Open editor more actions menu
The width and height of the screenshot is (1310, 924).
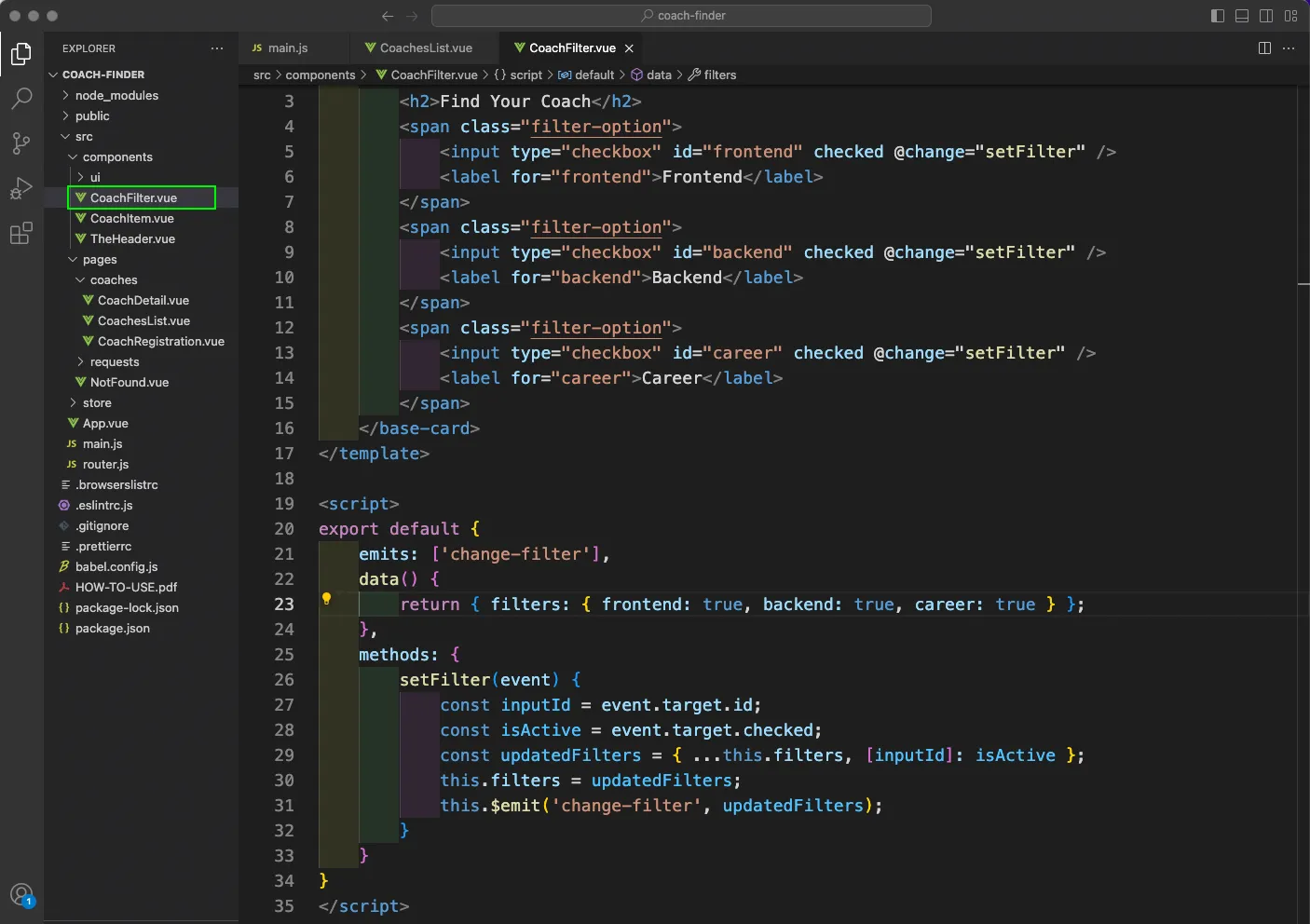[x=1289, y=48]
